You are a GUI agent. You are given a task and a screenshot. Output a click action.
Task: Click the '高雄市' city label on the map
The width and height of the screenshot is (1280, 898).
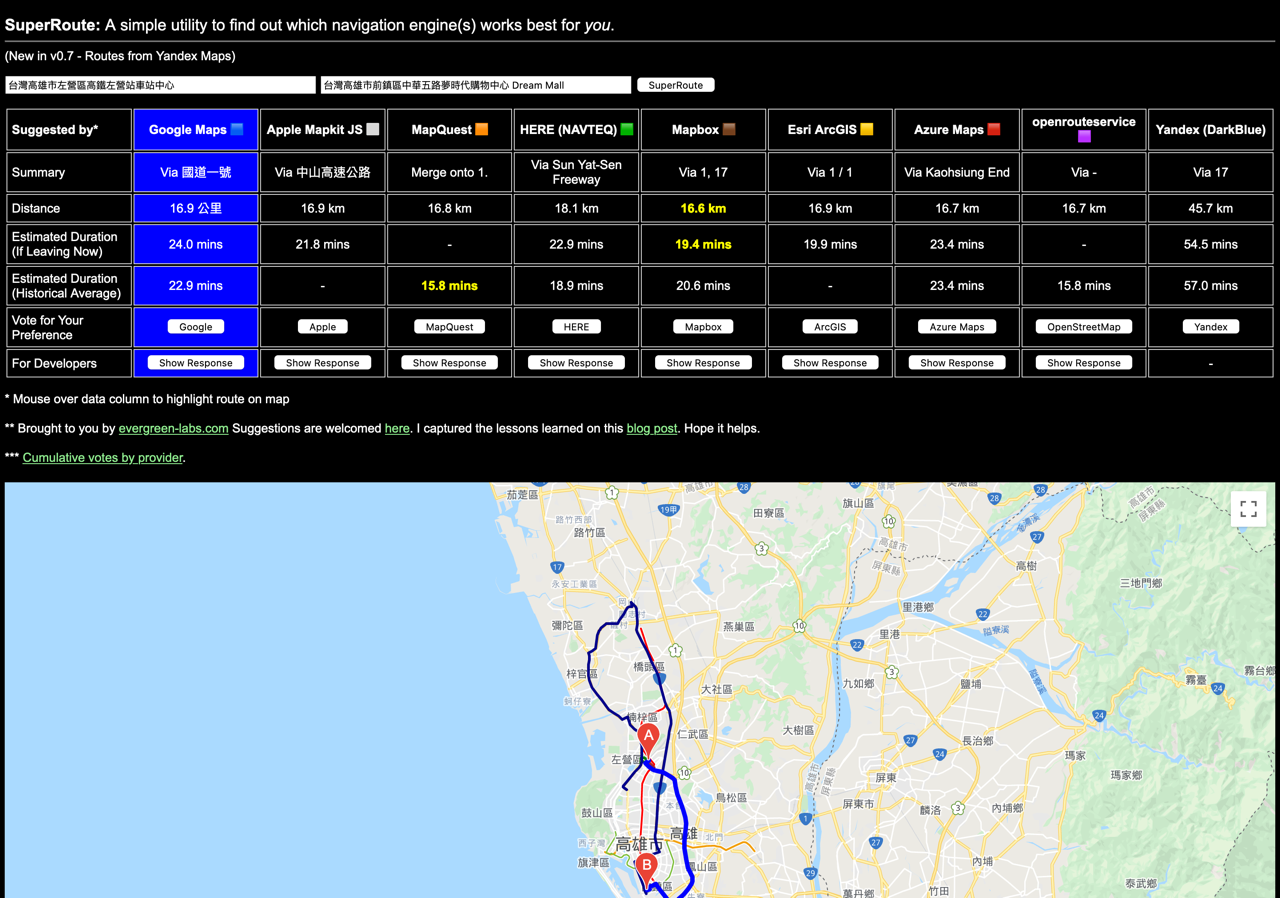click(x=639, y=845)
